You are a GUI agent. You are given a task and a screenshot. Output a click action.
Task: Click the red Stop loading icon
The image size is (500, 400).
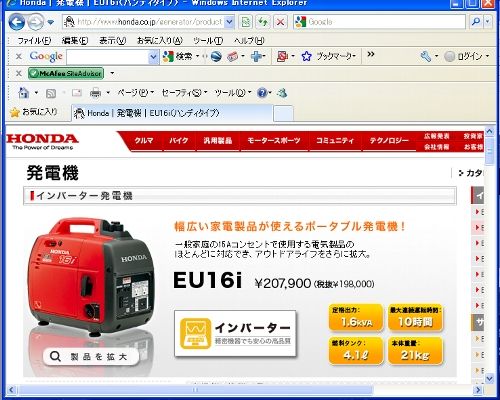tap(280, 22)
